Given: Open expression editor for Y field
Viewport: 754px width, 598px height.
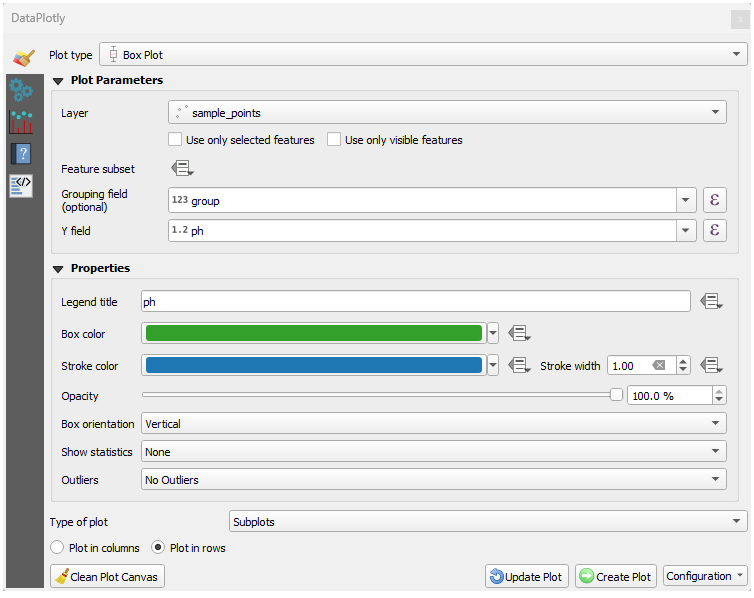Looking at the screenshot, I should click(x=714, y=231).
